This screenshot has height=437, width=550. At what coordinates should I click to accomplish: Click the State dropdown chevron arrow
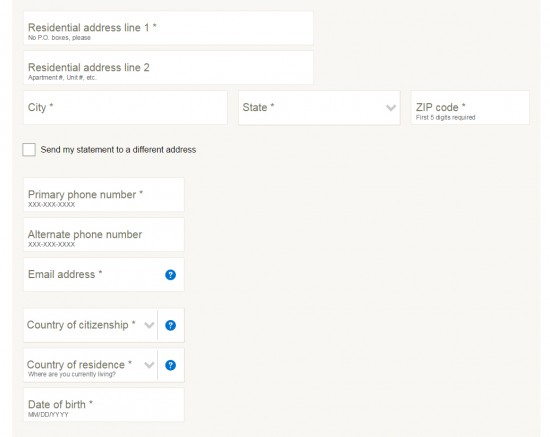(391, 108)
